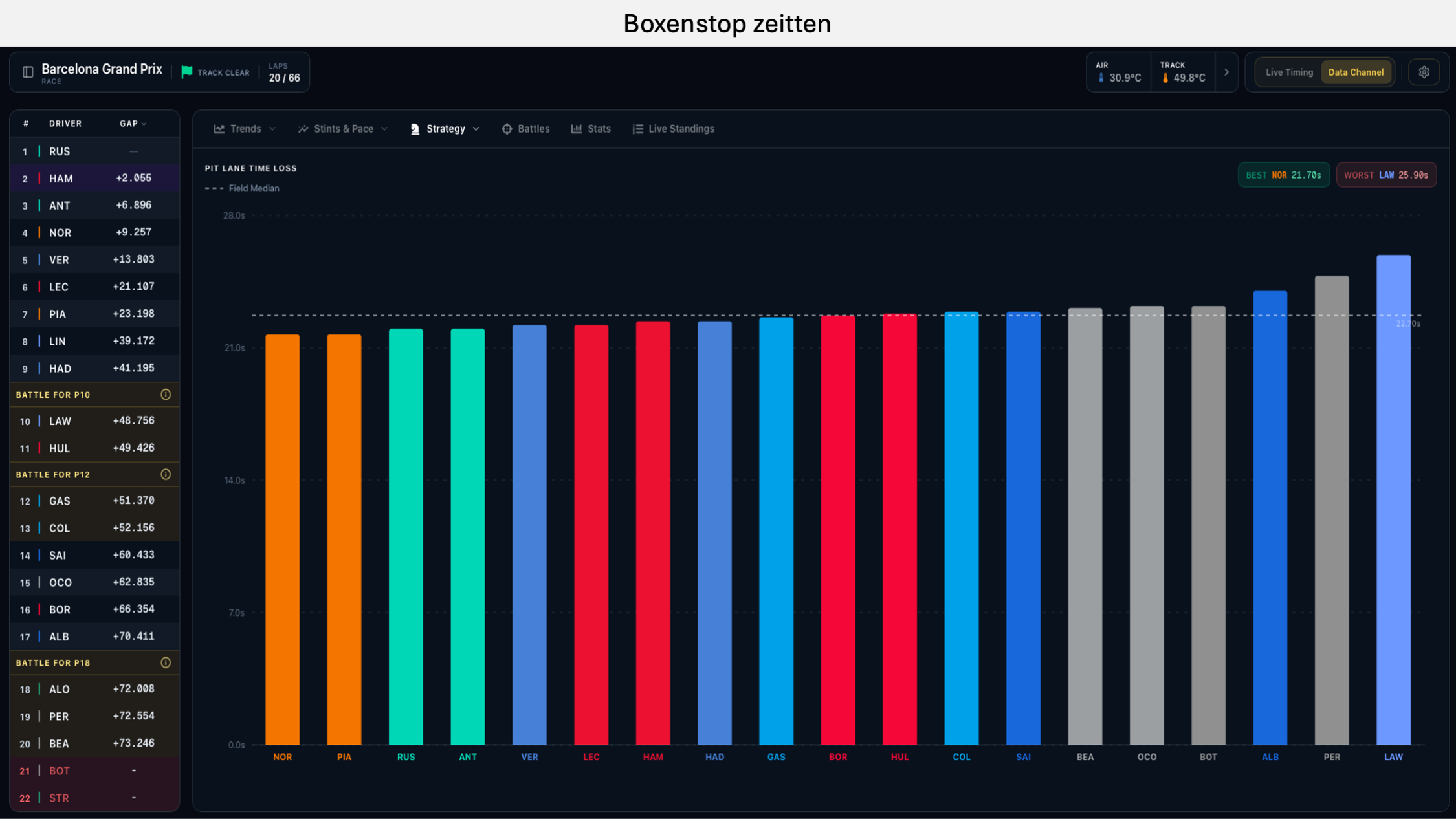
Task: Click info icon beside Battle for P10
Action: [x=166, y=395]
